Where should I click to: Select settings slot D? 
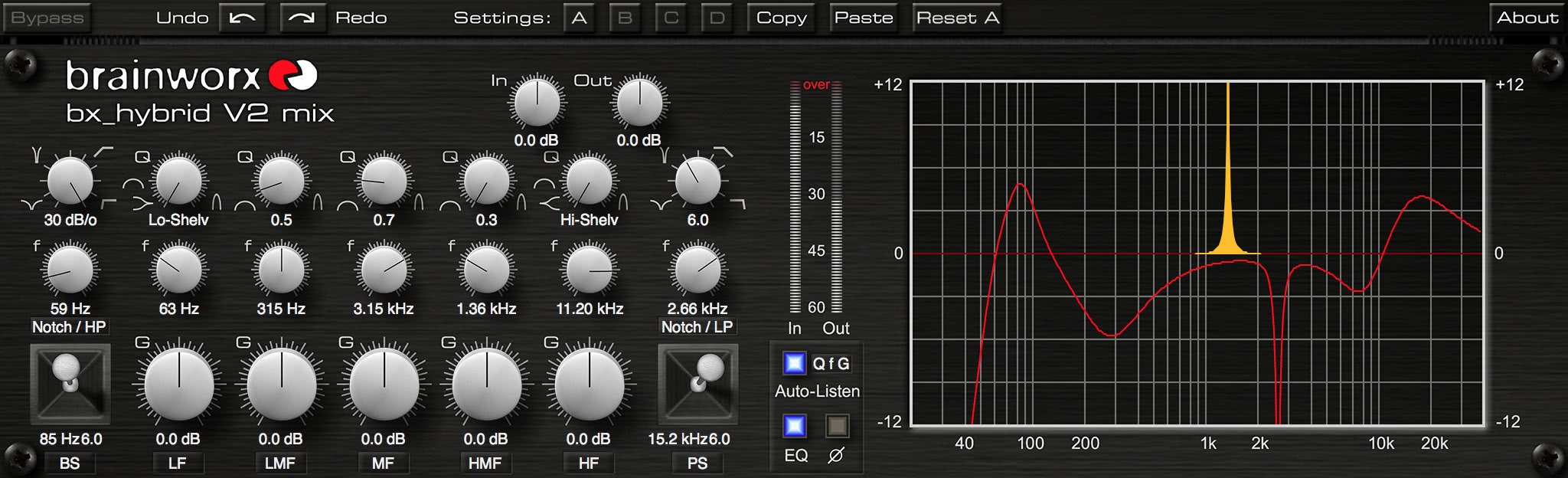point(717,18)
